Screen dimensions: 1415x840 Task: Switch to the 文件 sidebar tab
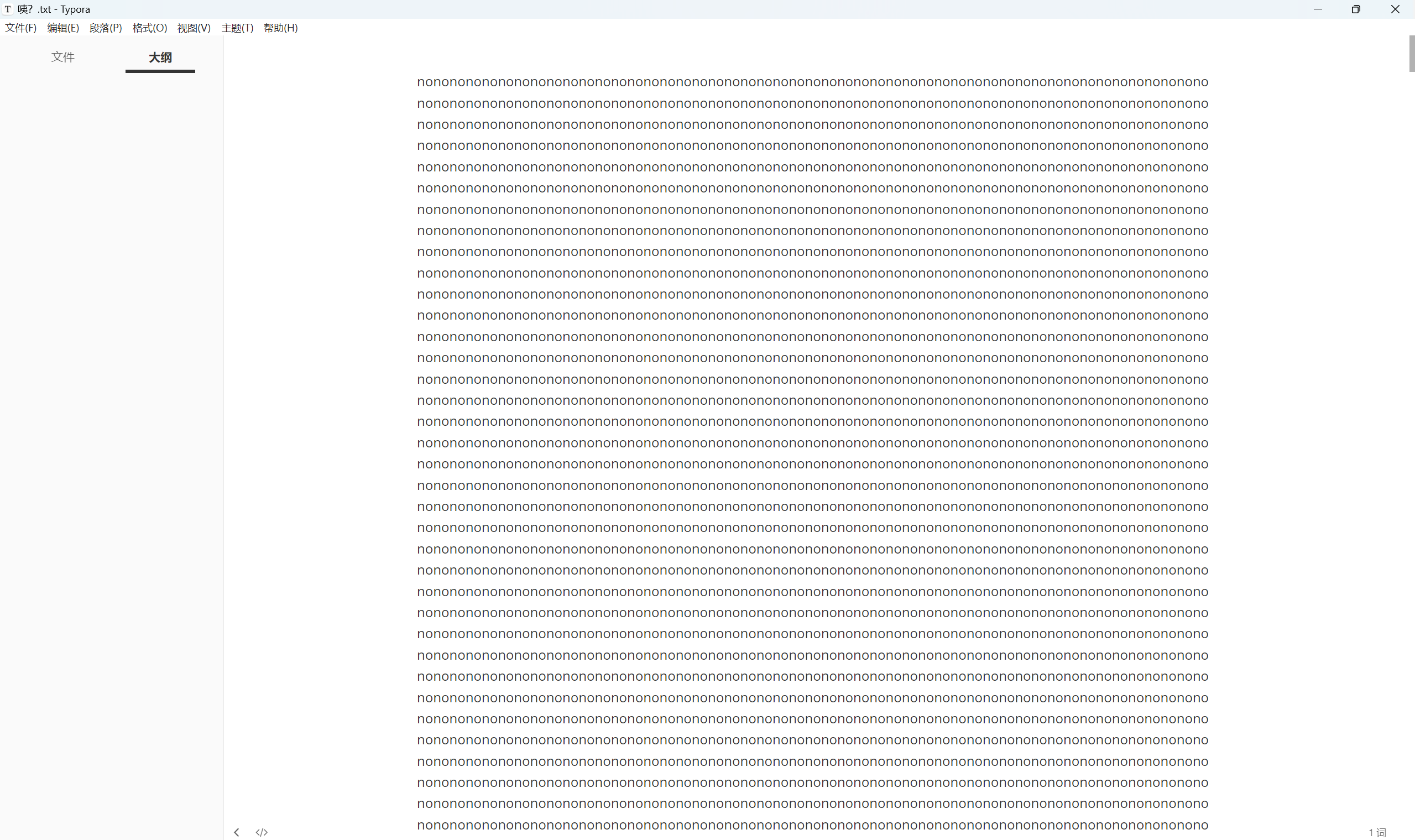pyautogui.click(x=63, y=57)
